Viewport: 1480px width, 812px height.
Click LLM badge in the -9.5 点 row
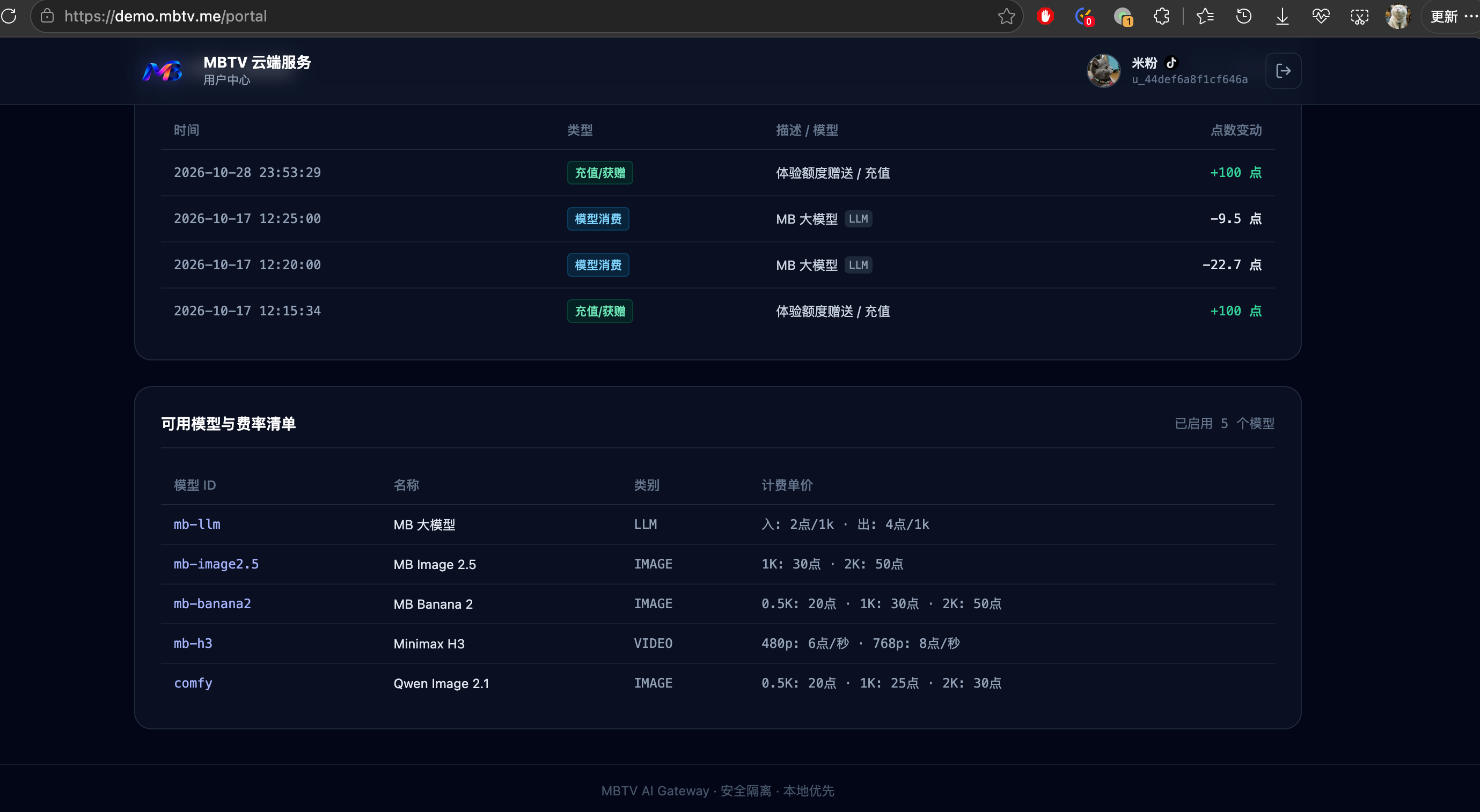coord(858,219)
